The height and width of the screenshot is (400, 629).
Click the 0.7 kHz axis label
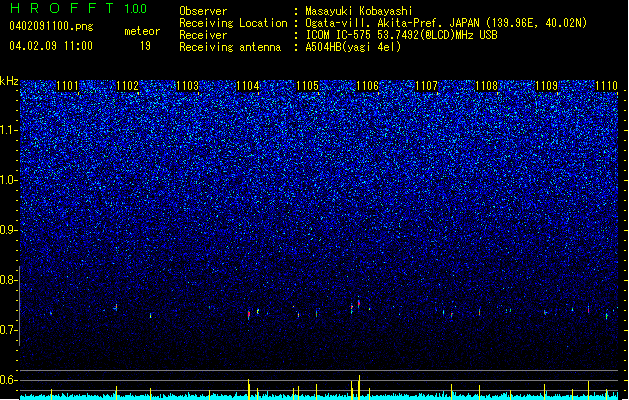coord(8,330)
